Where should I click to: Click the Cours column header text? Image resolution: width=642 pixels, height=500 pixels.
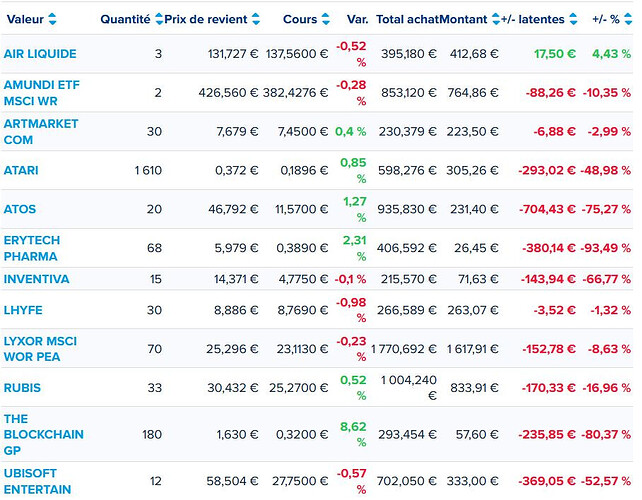300,19
